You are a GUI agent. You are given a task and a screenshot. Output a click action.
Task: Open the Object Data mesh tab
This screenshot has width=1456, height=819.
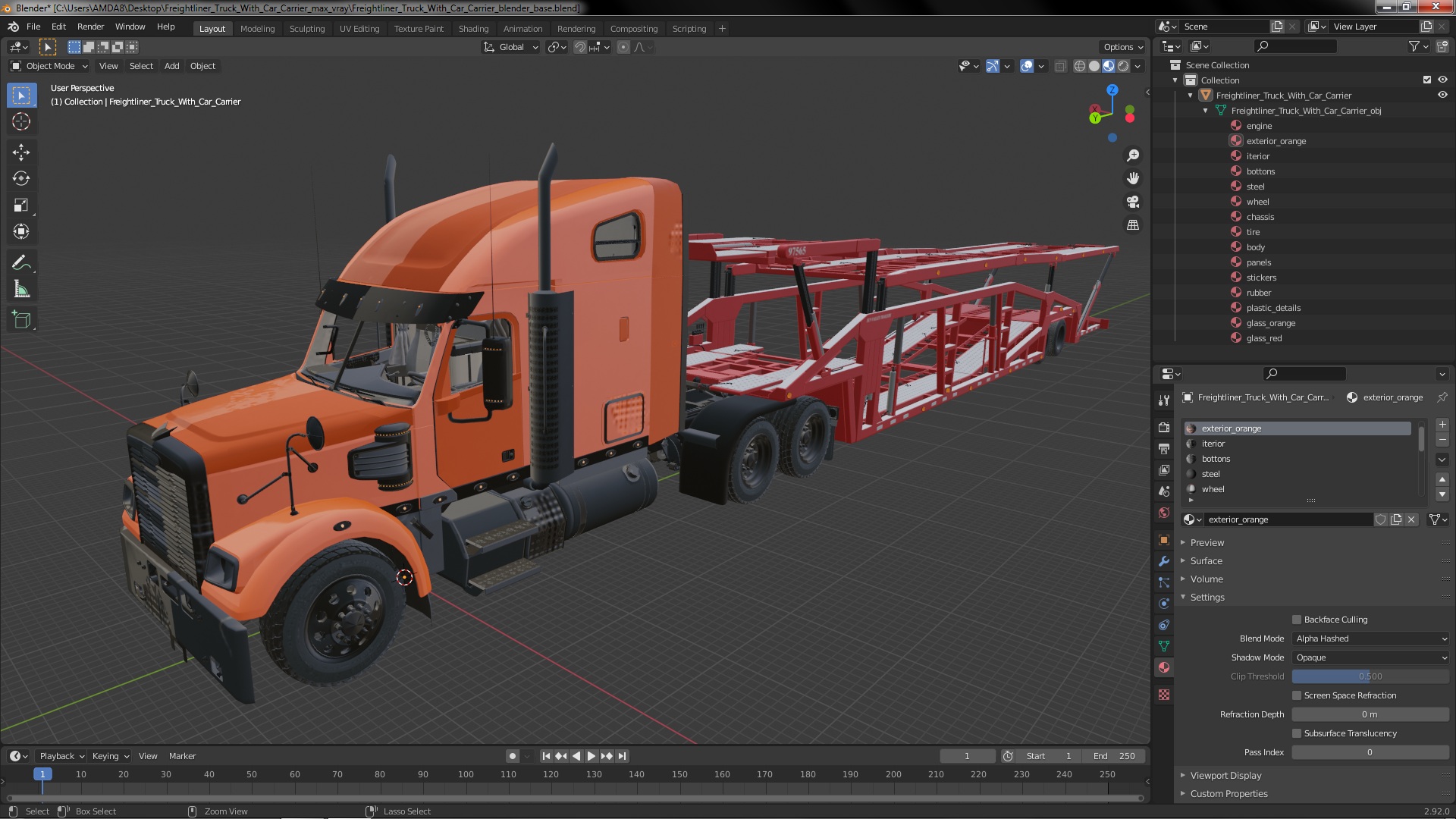point(1164,646)
